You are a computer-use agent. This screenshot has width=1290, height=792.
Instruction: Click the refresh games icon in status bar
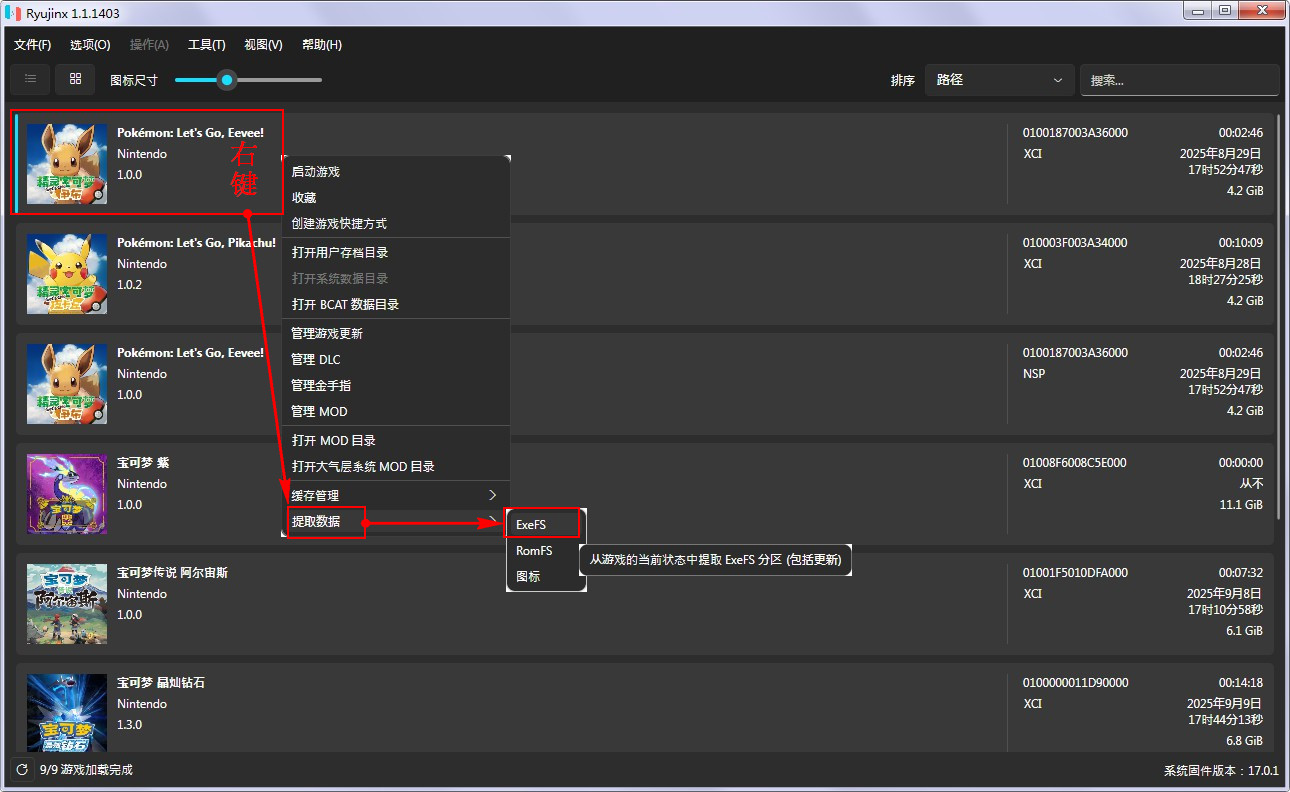click(x=22, y=770)
